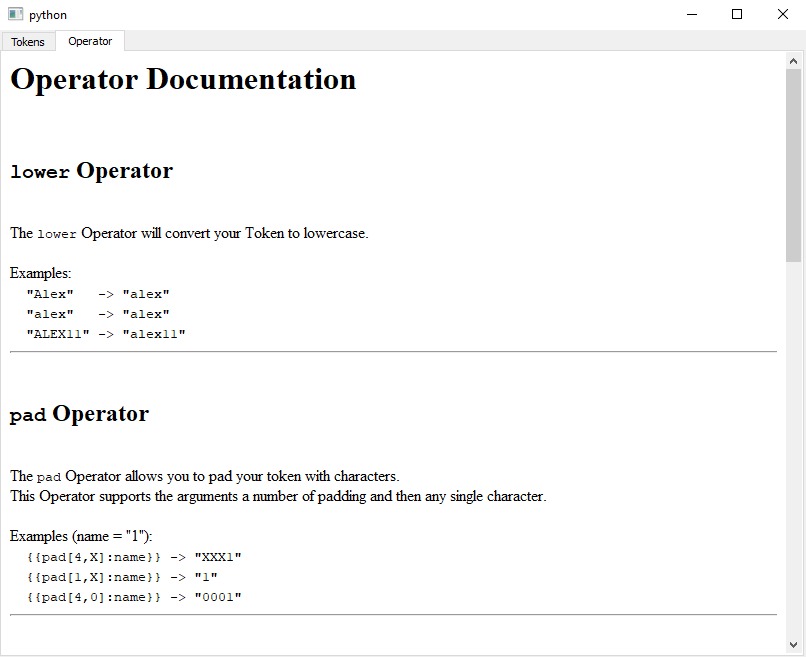Click the Operator Documentation heading
806x657 pixels.
click(x=183, y=80)
